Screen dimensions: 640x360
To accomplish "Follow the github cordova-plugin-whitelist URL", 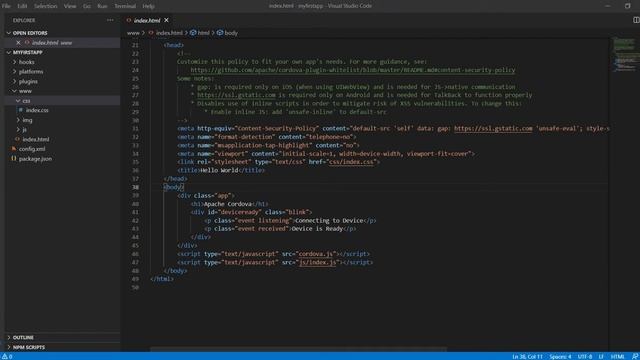I will click(353, 70).
